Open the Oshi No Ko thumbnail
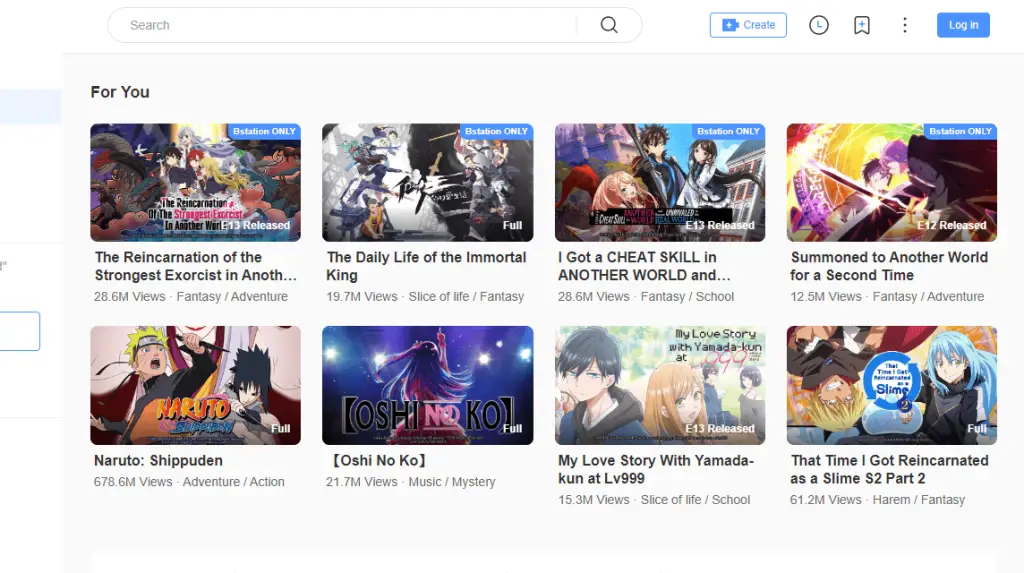Screen dimensions: 1024x573 pyautogui.click(x=427, y=385)
